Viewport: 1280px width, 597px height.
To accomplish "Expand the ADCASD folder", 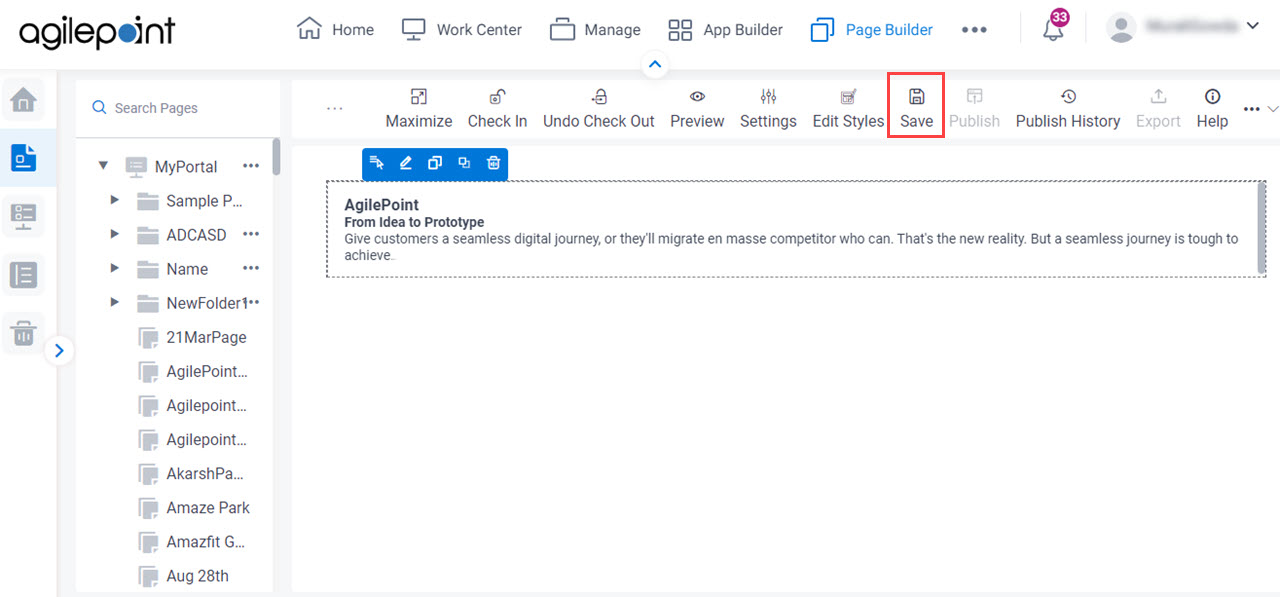I will tap(114, 234).
